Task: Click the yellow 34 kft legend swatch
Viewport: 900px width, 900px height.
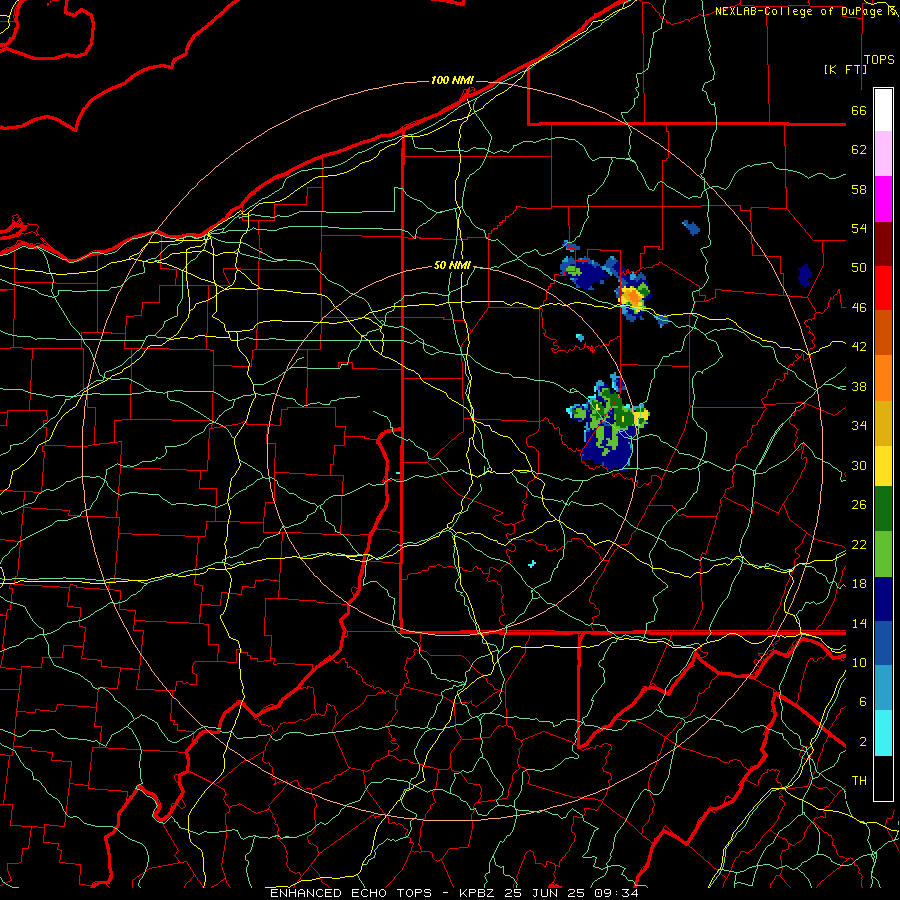Action: point(883,465)
